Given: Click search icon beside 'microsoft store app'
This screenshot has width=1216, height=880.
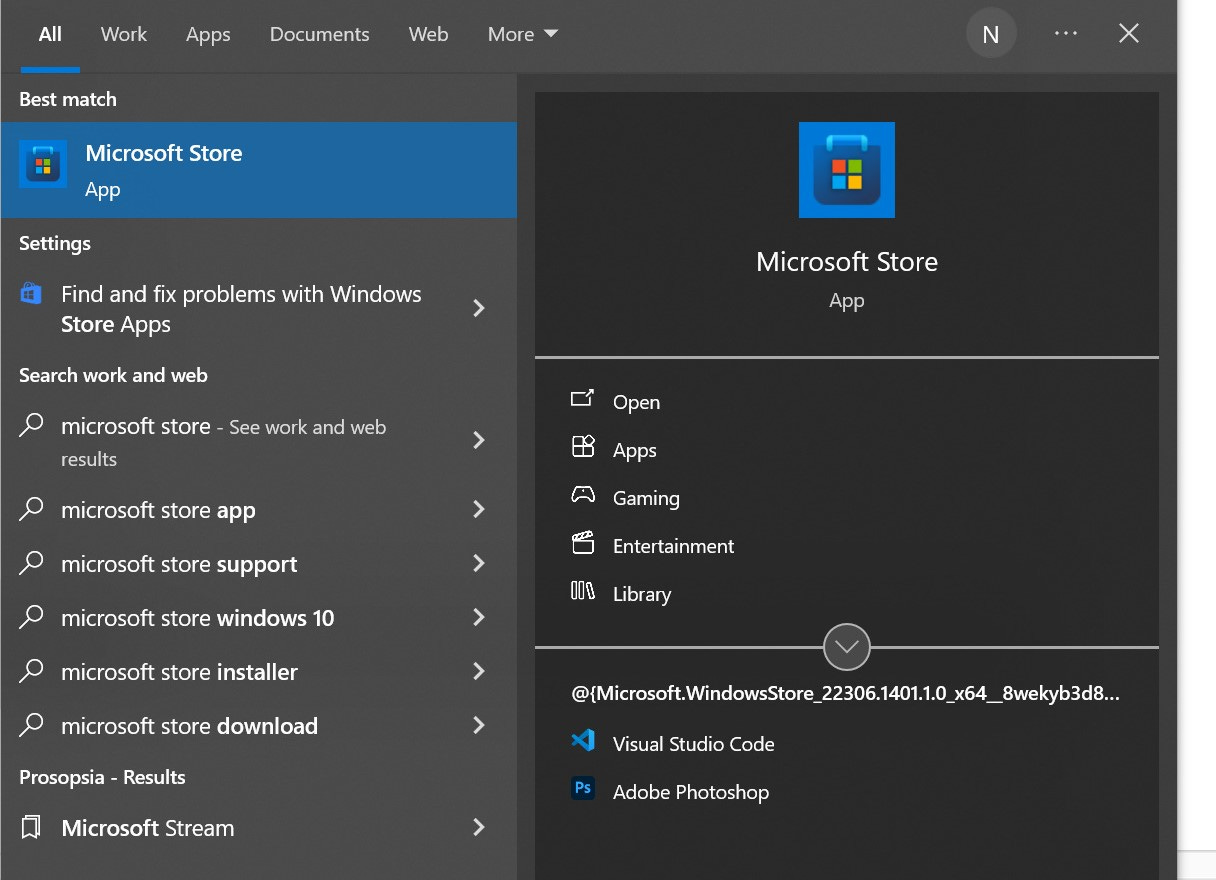Looking at the screenshot, I should pyautogui.click(x=32, y=508).
